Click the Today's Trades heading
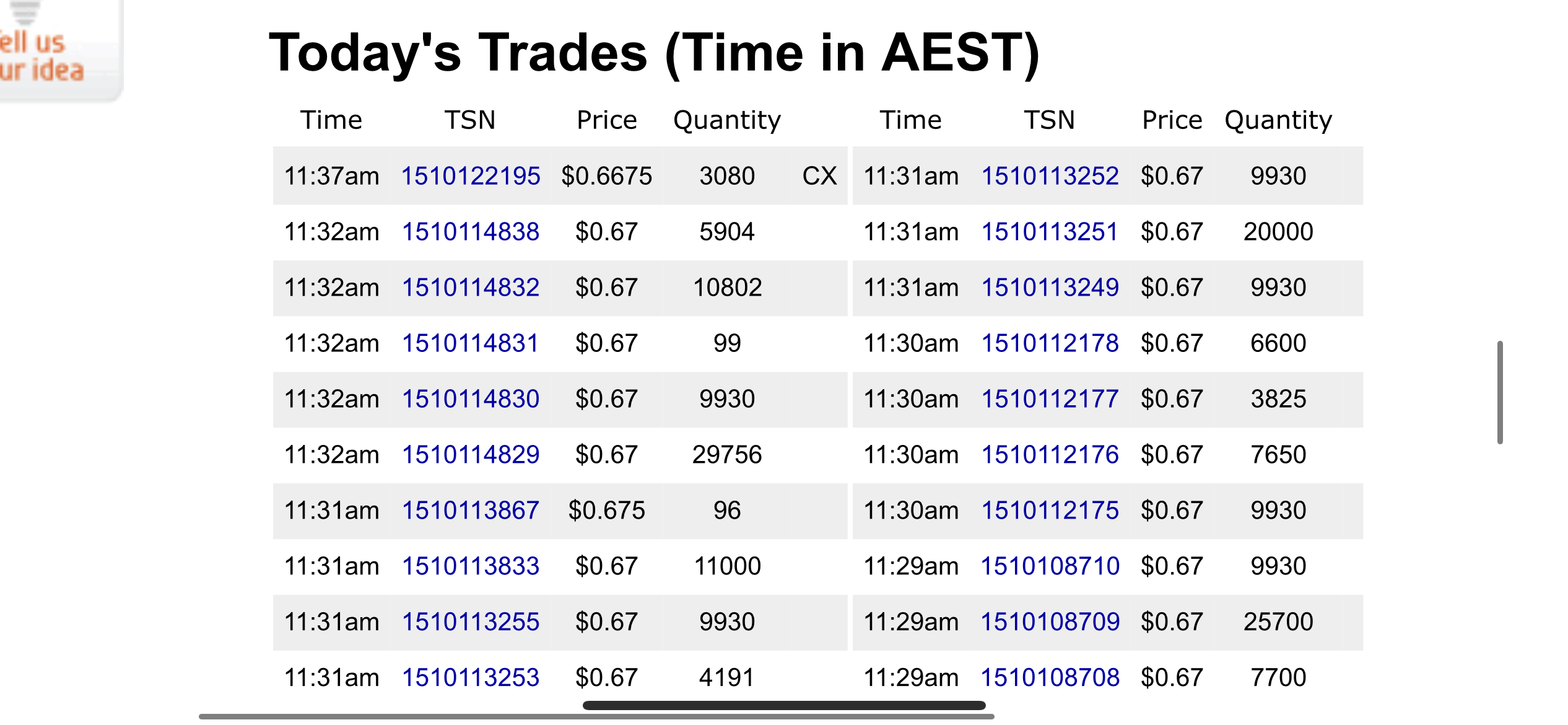 (654, 53)
